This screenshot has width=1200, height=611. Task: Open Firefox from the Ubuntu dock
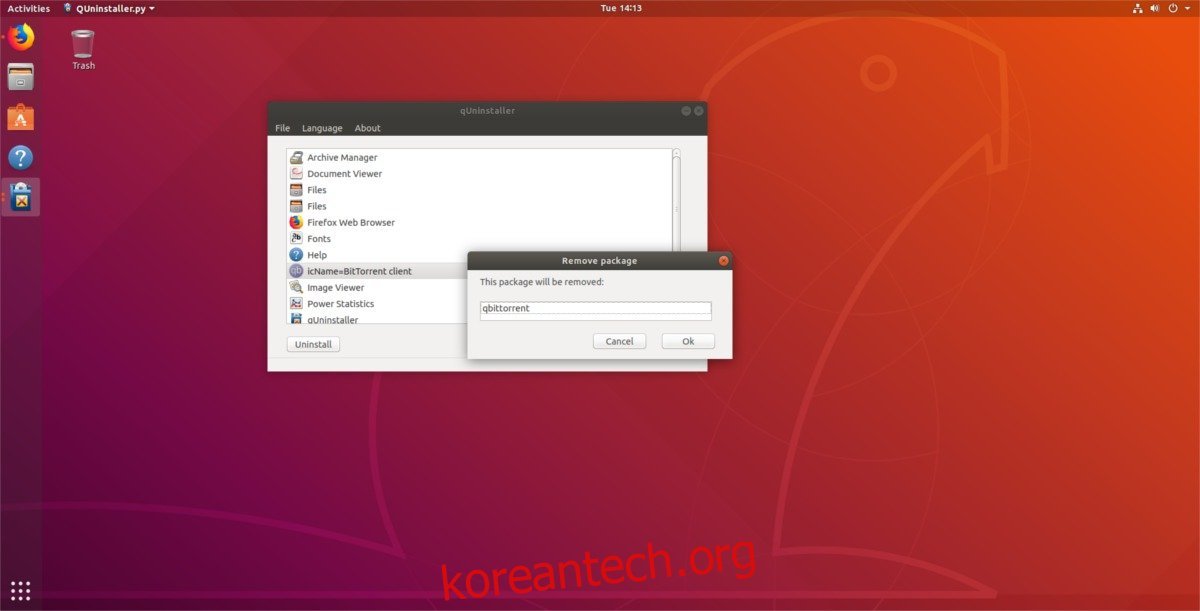click(20, 36)
